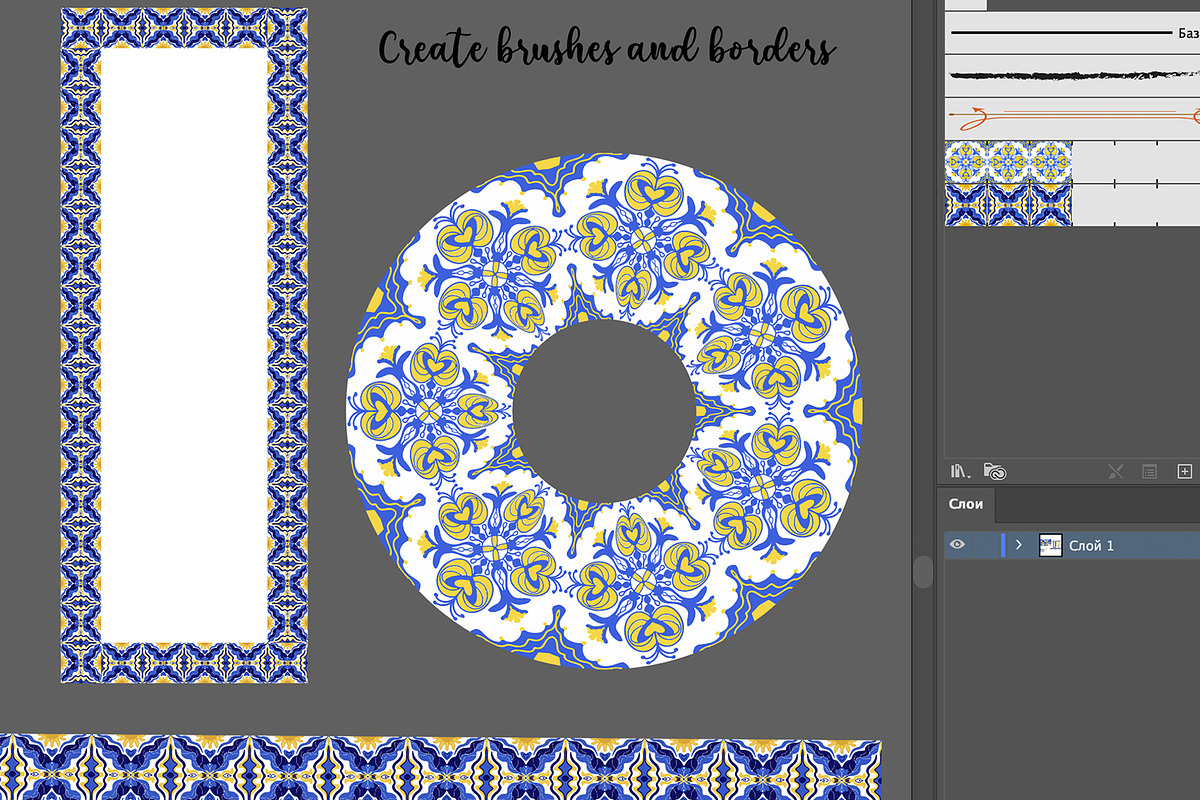This screenshot has height=800, width=1200.
Task: Expand the Слой 1 layer contents
Action: (x=1018, y=545)
